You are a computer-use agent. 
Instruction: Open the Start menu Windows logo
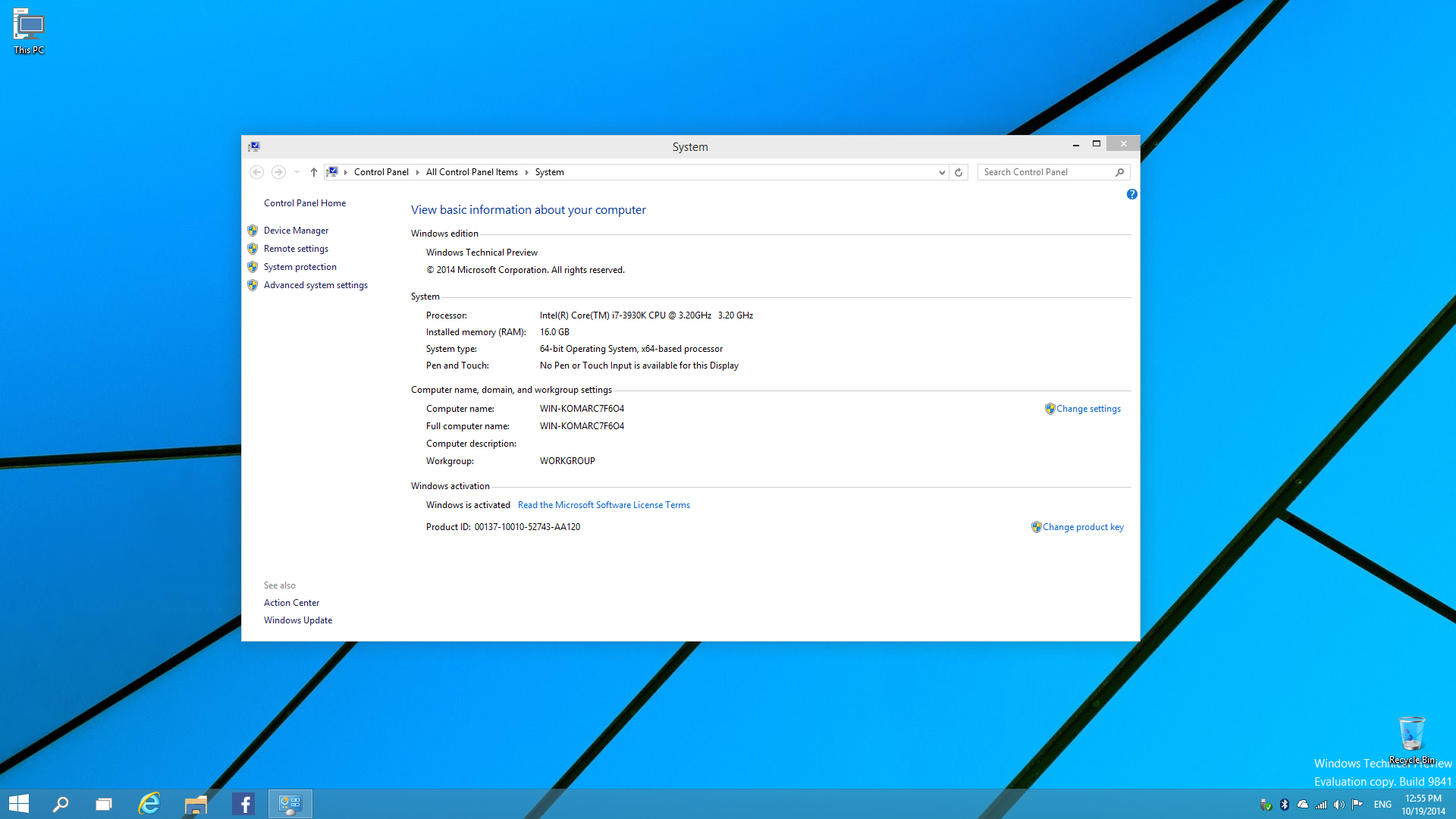click(19, 804)
